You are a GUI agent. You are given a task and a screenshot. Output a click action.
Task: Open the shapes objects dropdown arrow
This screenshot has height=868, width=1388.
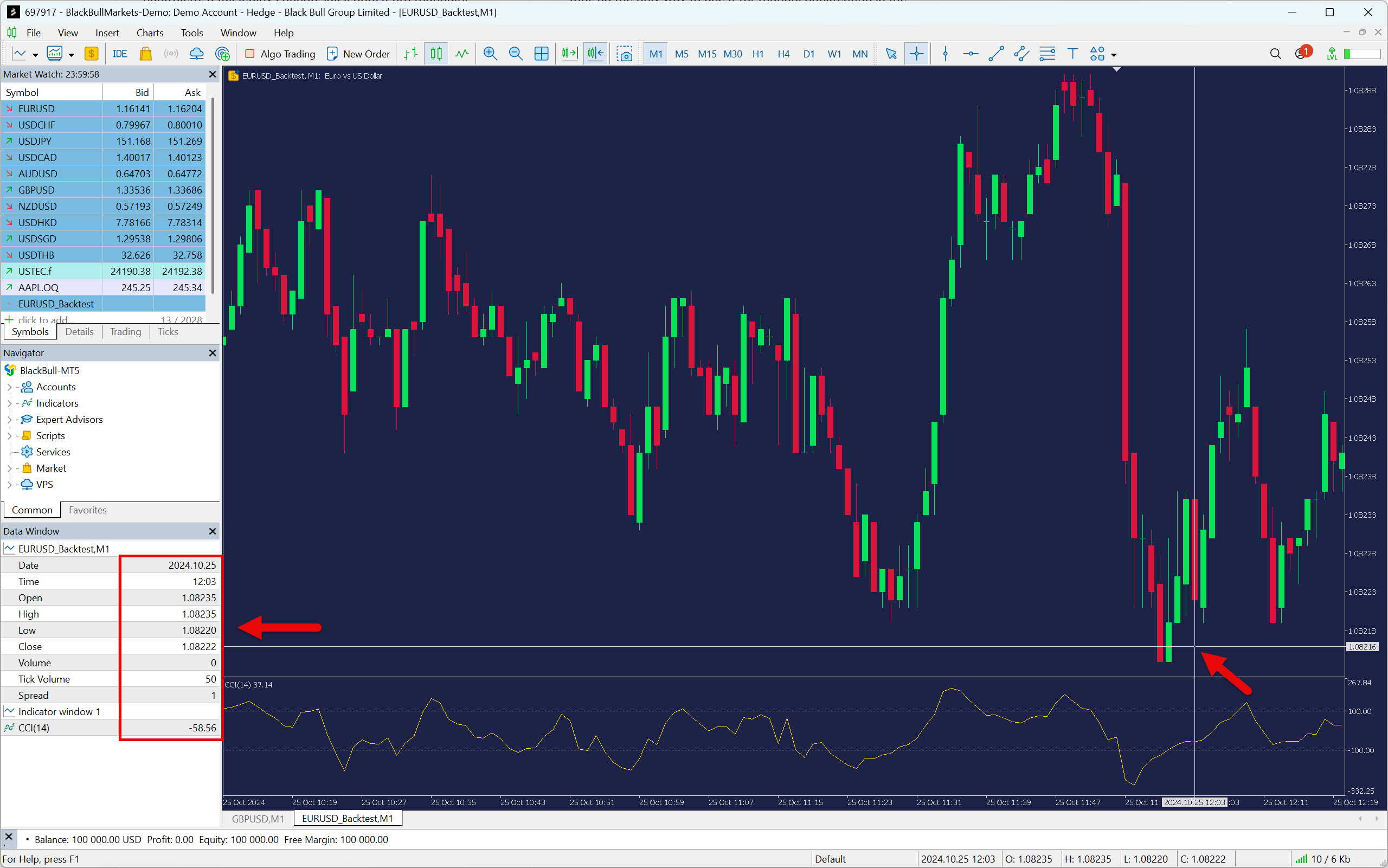pyautogui.click(x=1114, y=55)
